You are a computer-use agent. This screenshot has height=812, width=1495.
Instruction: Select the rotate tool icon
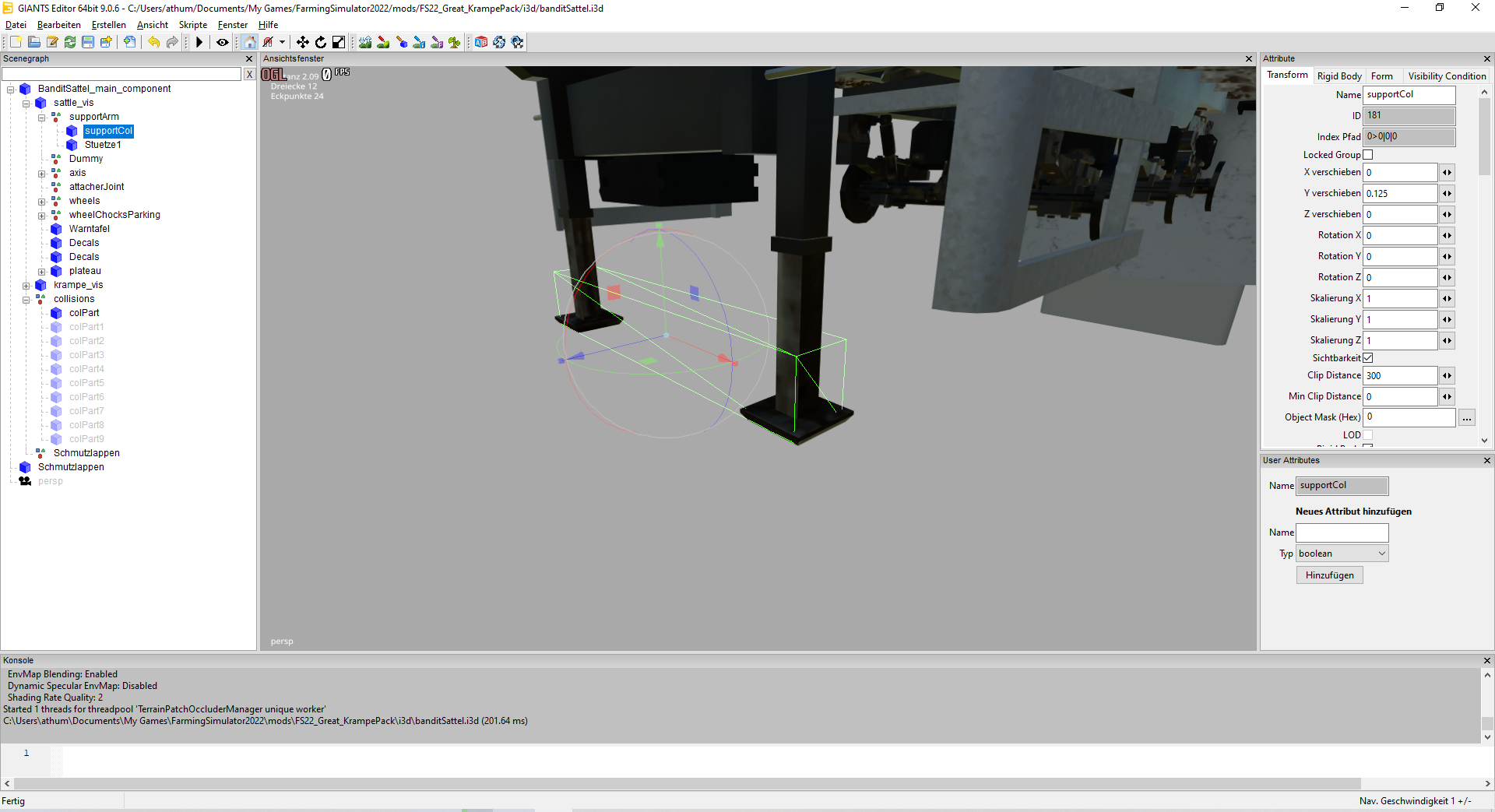tap(320, 42)
